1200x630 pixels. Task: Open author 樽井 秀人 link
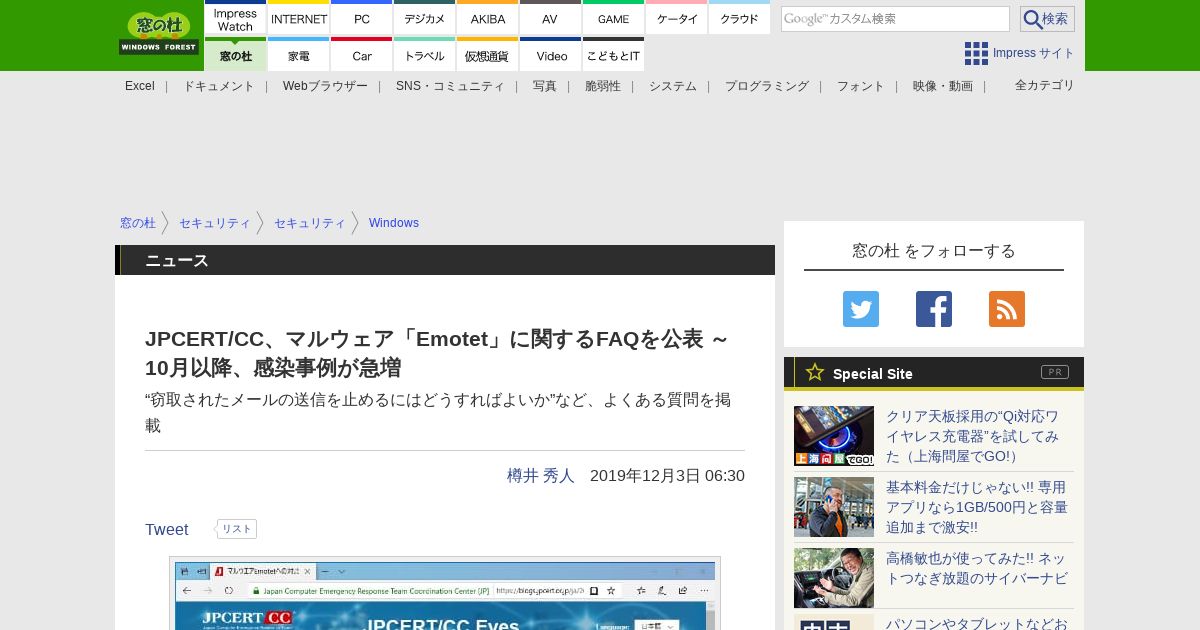(541, 476)
